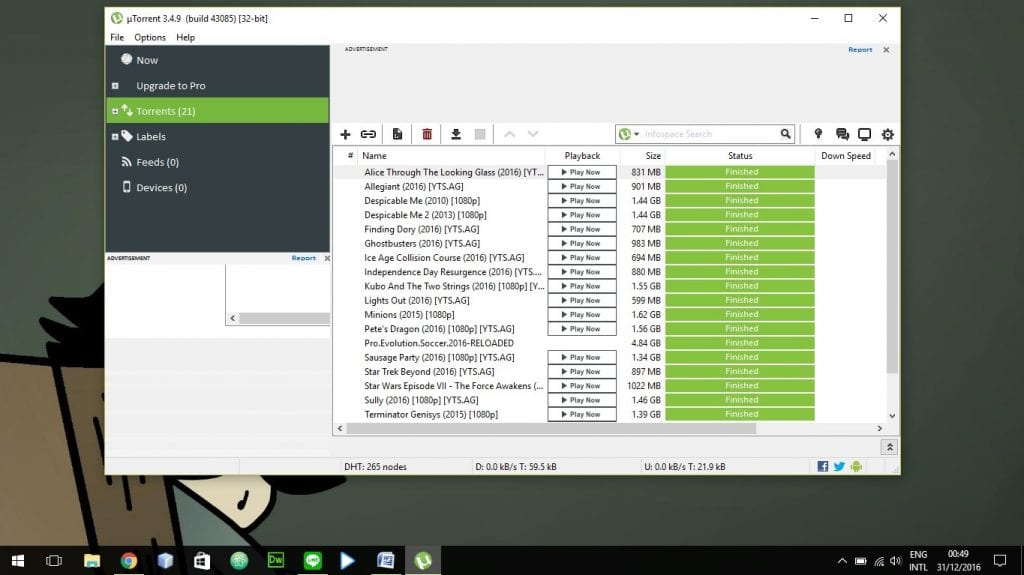Click the magnifier icon in the search box
This screenshot has width=1024, height=575.
[785, 134]
